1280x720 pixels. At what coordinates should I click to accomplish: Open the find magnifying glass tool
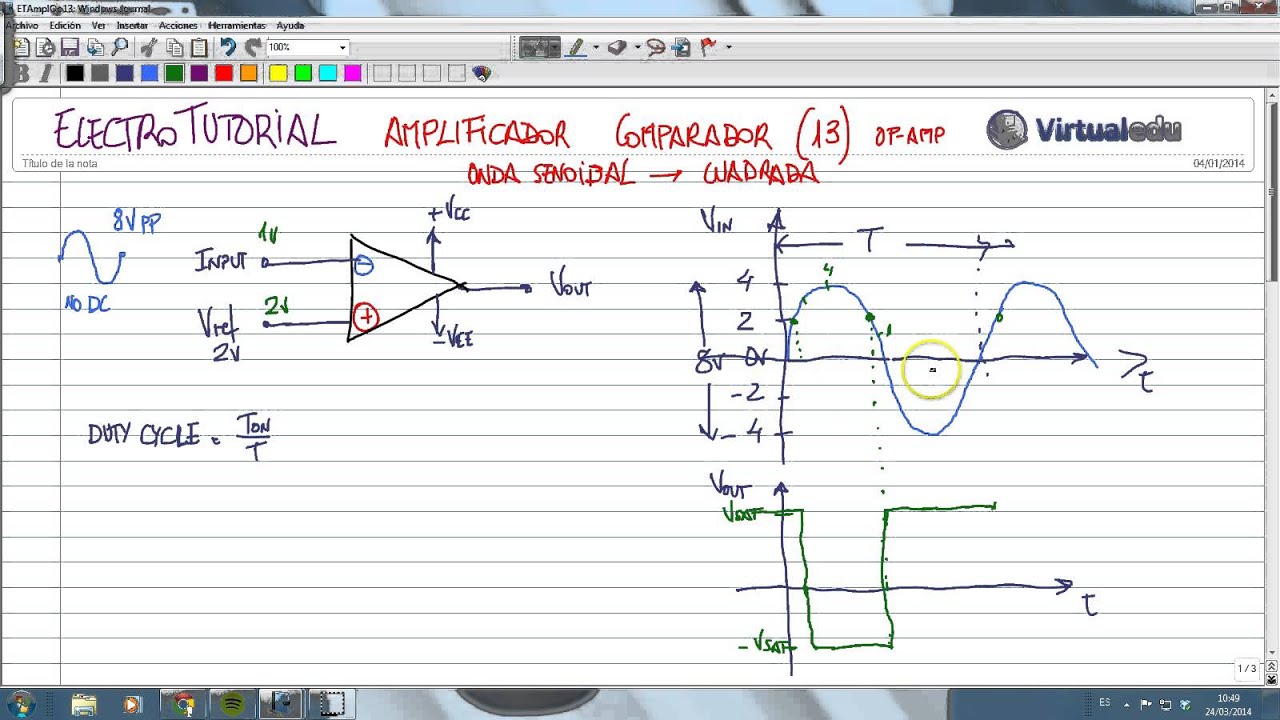point(119,47)
